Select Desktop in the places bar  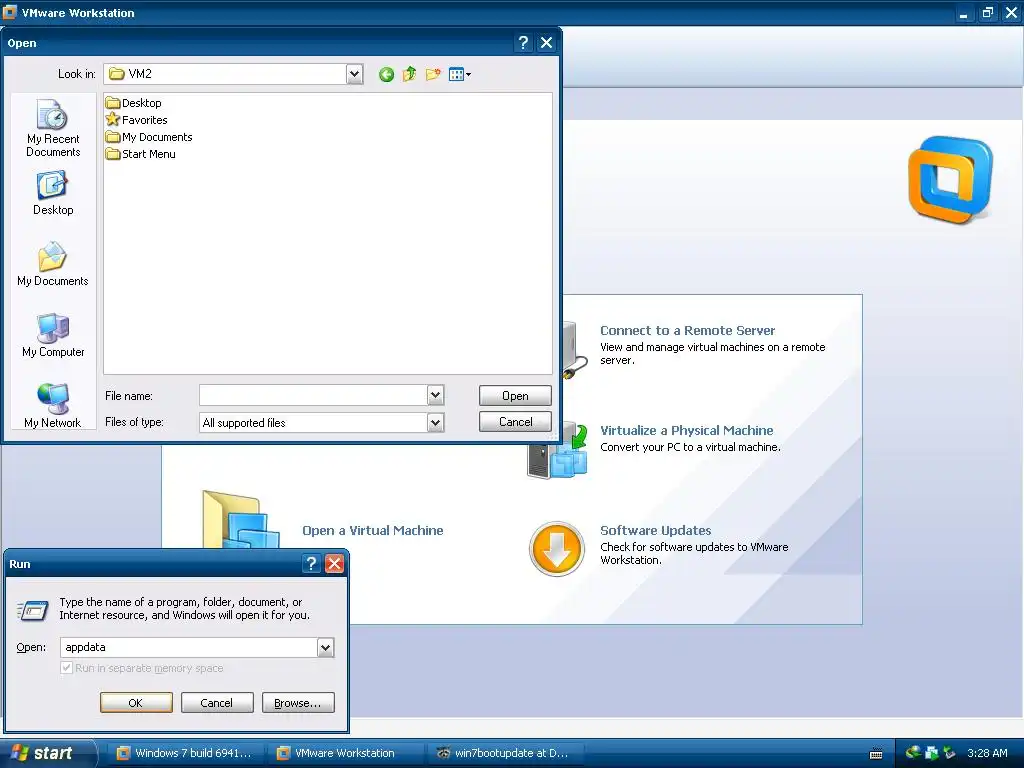(x=53, y=193)
